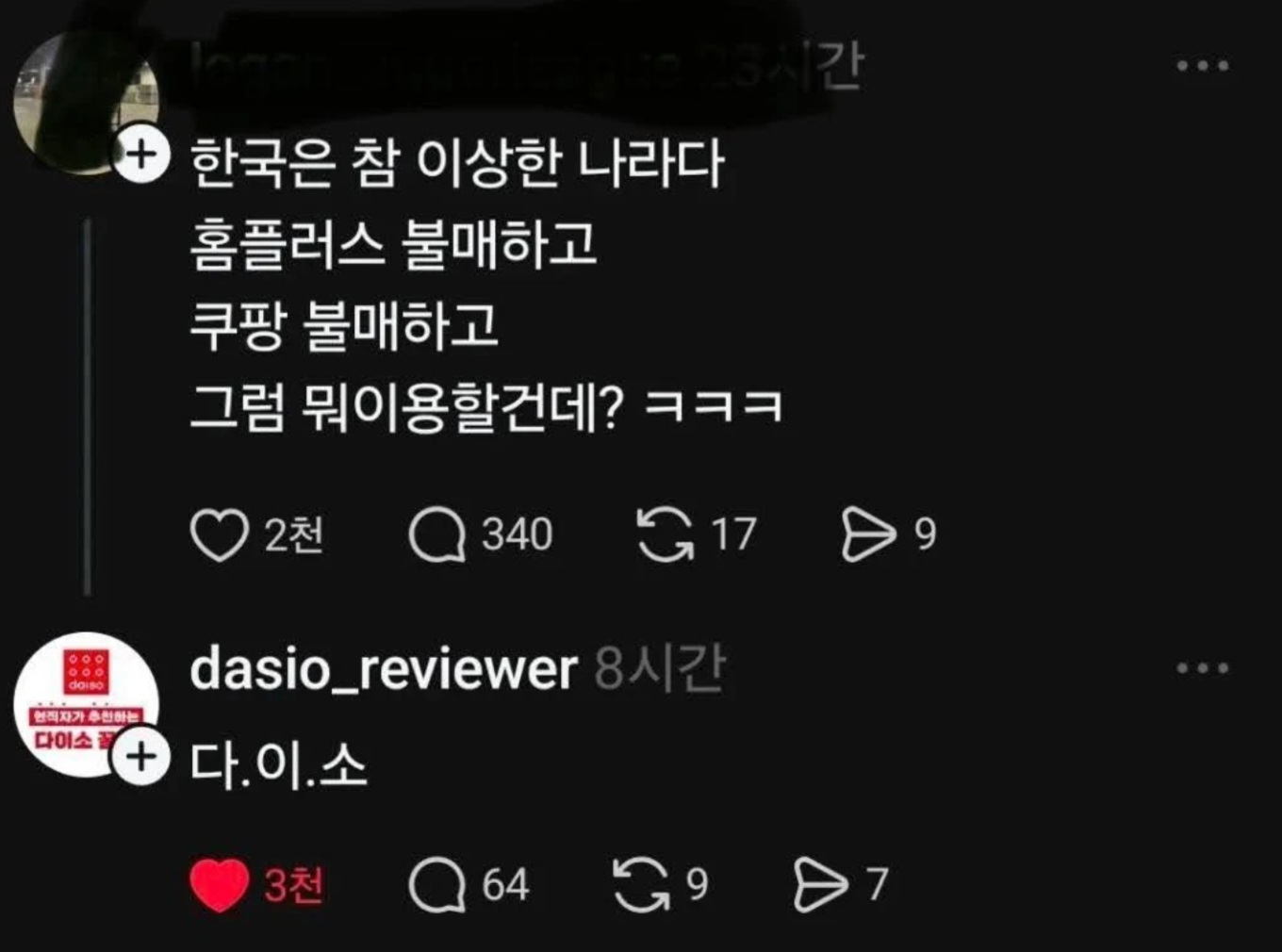Follow dasio_reviewer via plus badge on avatar

(140, 756)
